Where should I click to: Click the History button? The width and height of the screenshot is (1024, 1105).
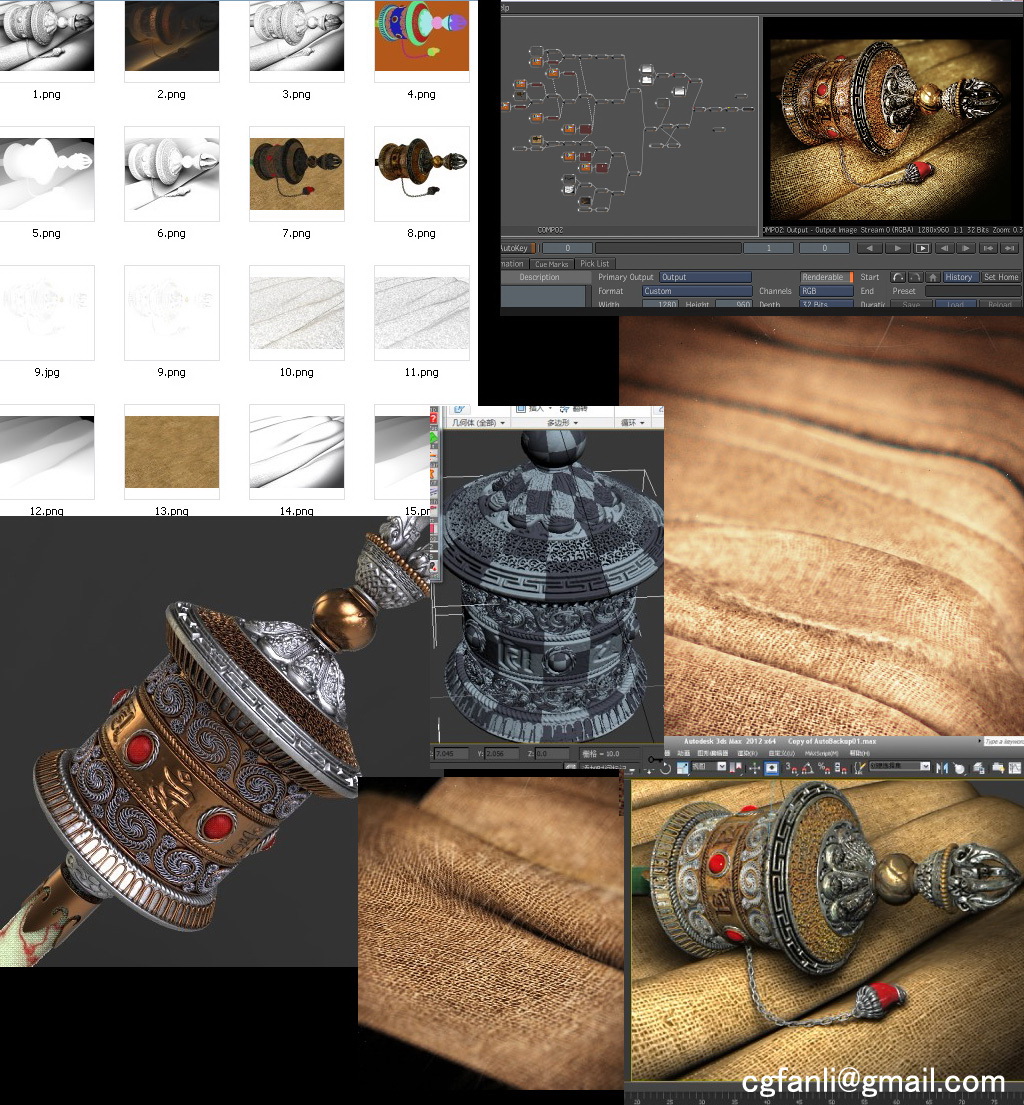click(x=958, y=277)
